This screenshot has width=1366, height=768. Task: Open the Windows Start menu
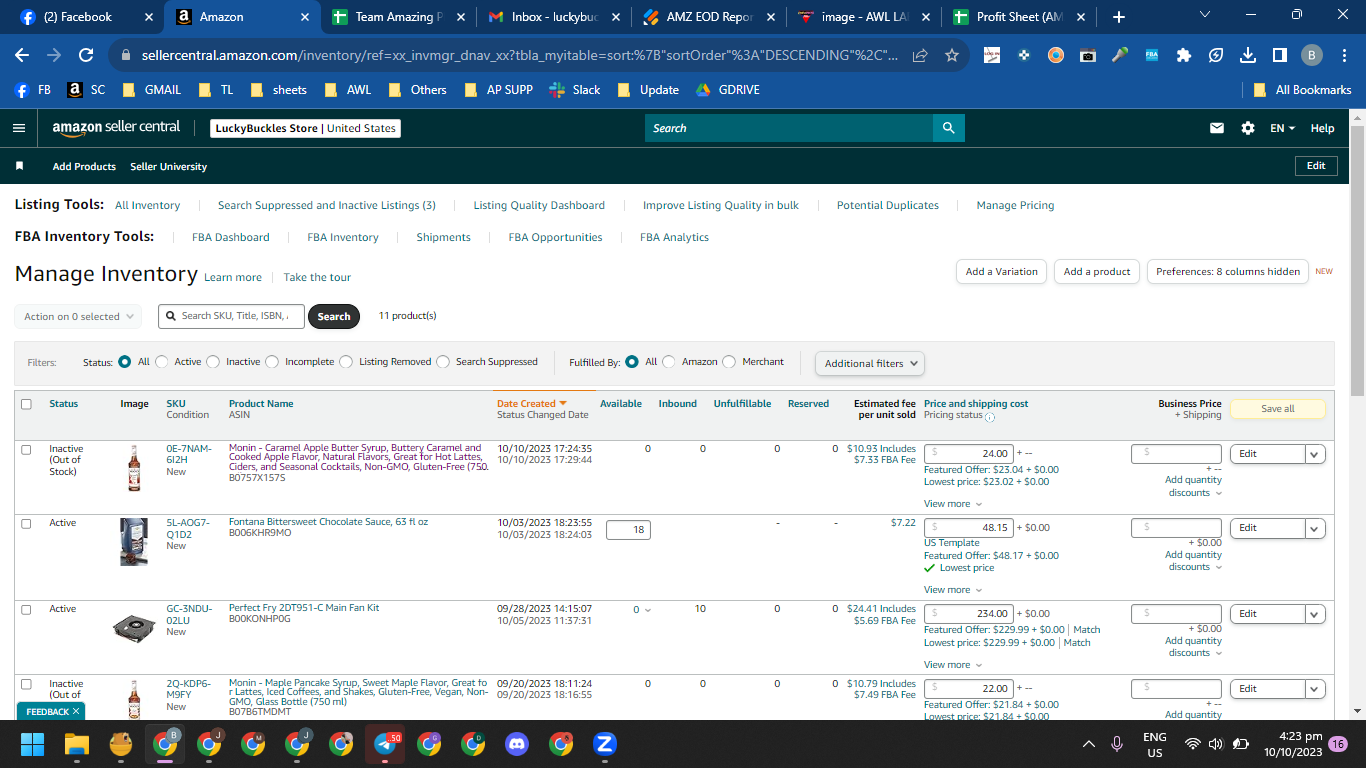33,744
